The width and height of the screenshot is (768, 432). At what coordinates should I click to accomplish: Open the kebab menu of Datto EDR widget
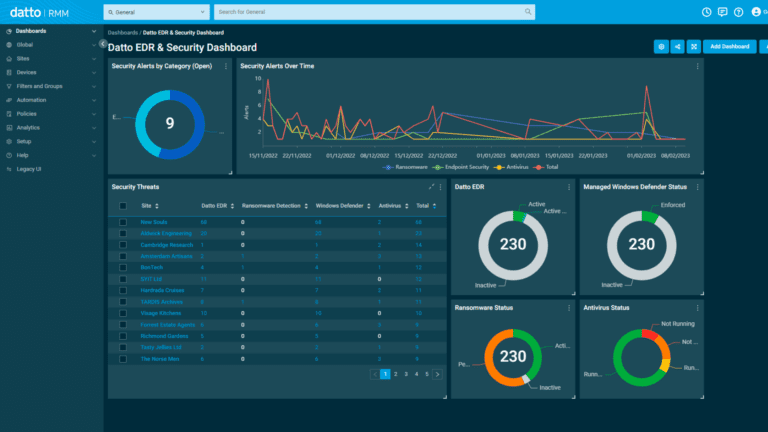[x=569, y=187]
